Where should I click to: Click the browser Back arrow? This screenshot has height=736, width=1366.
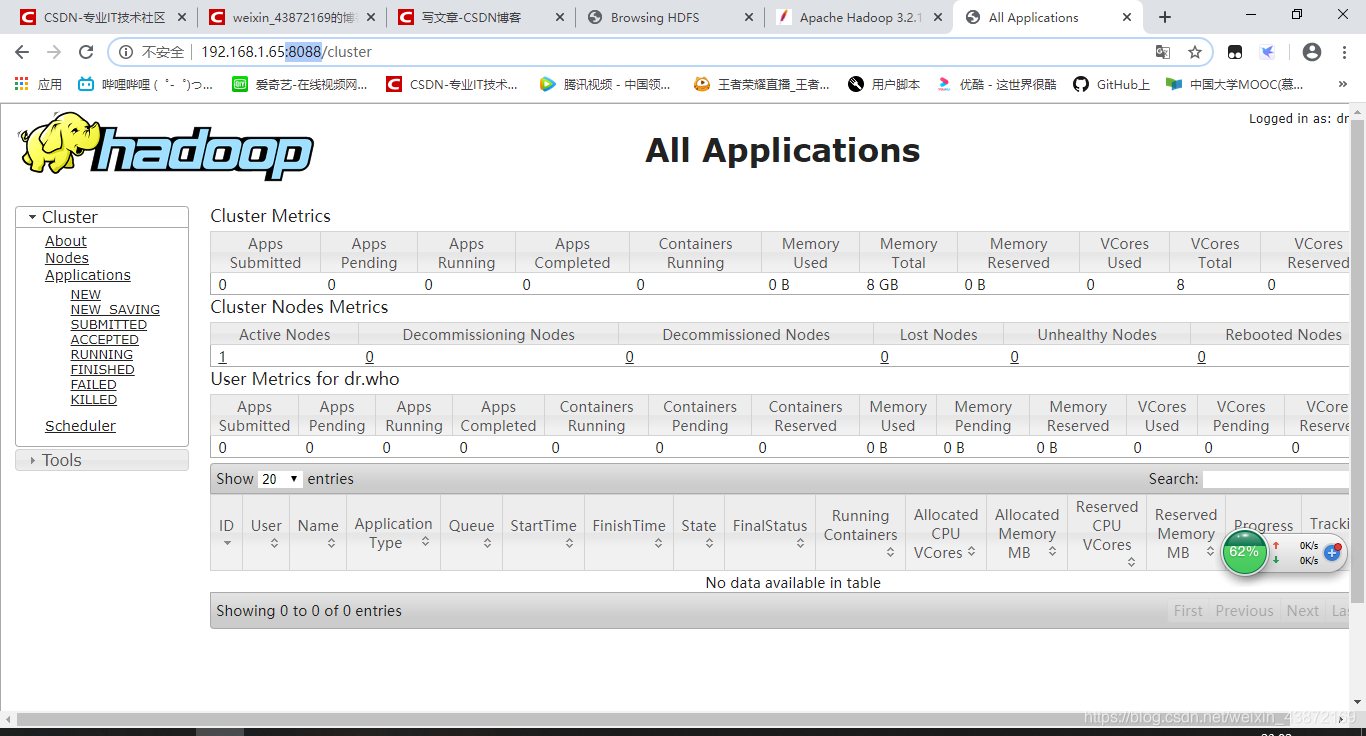[x=22, y=52]
